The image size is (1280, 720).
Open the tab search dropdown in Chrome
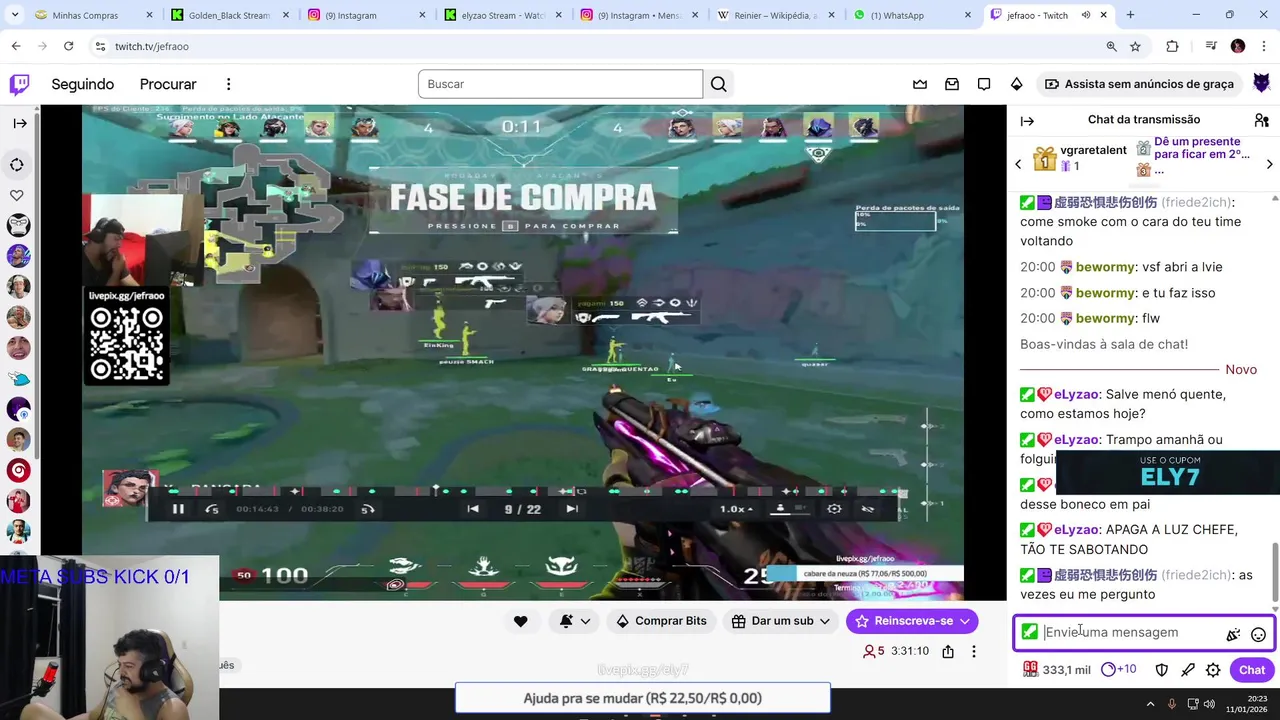click(15, 15)
